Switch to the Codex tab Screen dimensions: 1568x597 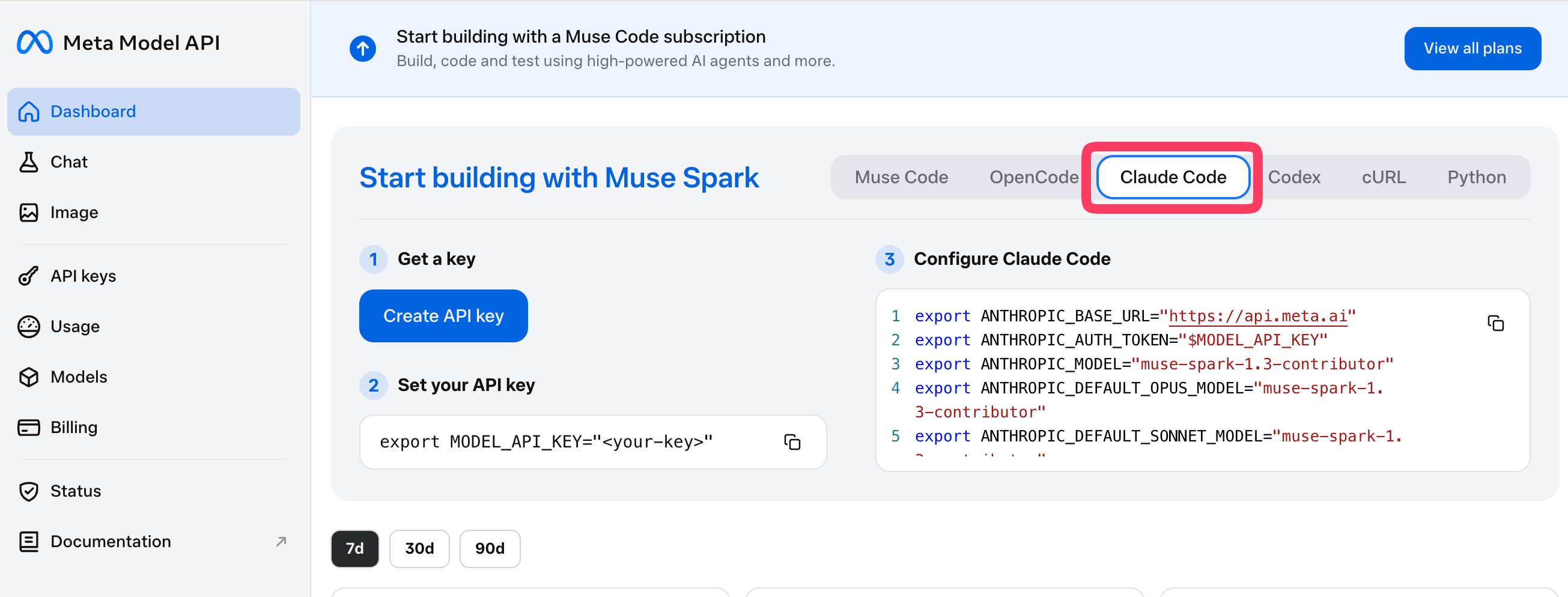(x=1293, y=177)
